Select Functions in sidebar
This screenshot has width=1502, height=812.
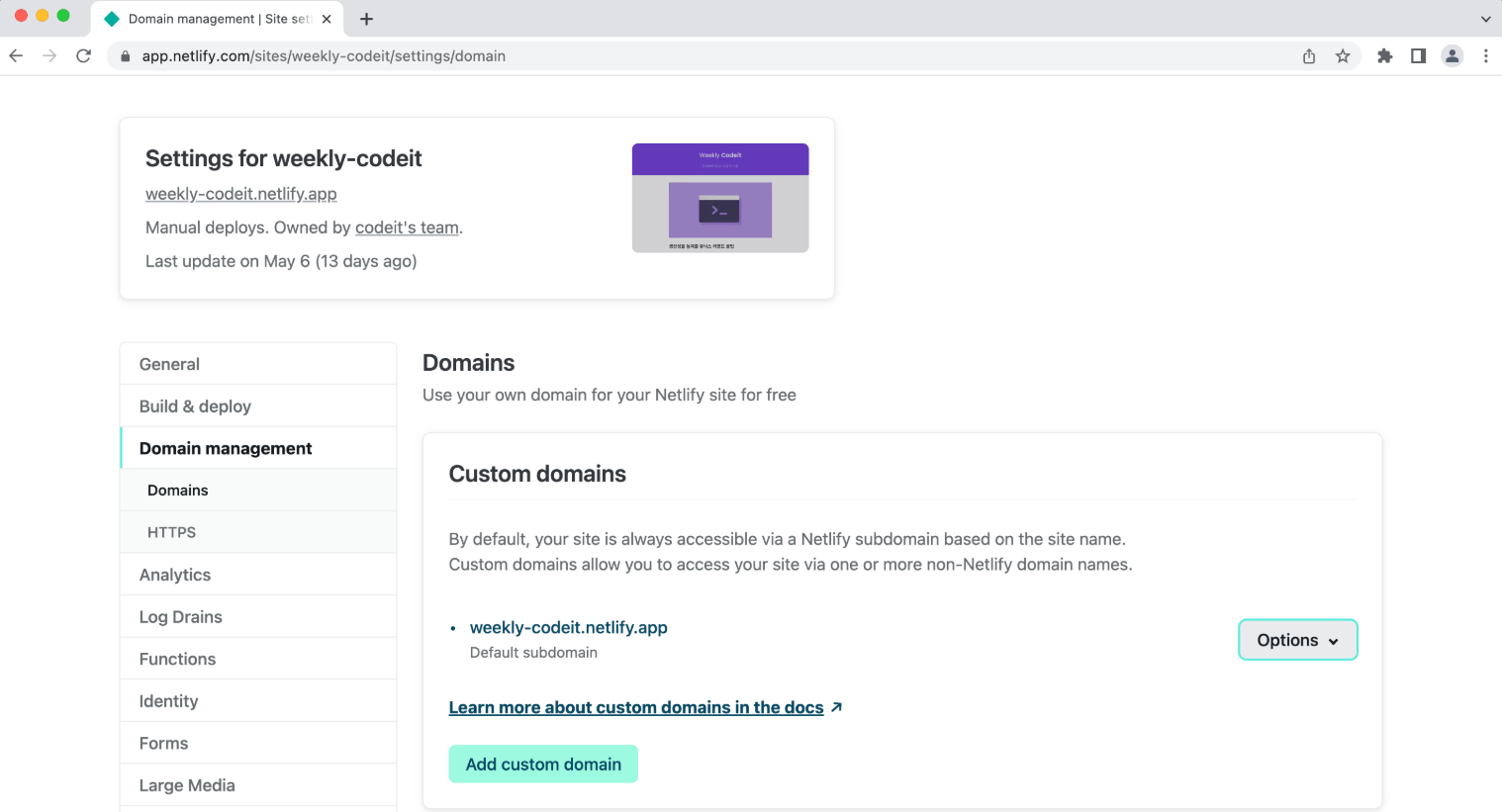[258, 659]
